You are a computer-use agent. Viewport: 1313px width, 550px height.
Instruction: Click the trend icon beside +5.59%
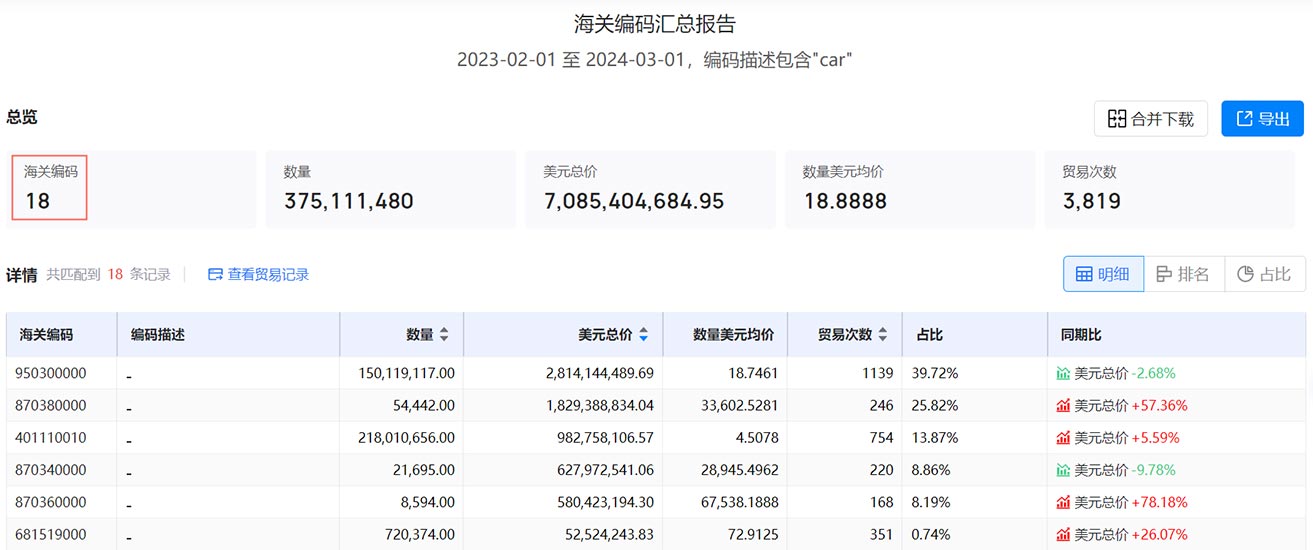pyautogui.click(x=1063, y=438)
